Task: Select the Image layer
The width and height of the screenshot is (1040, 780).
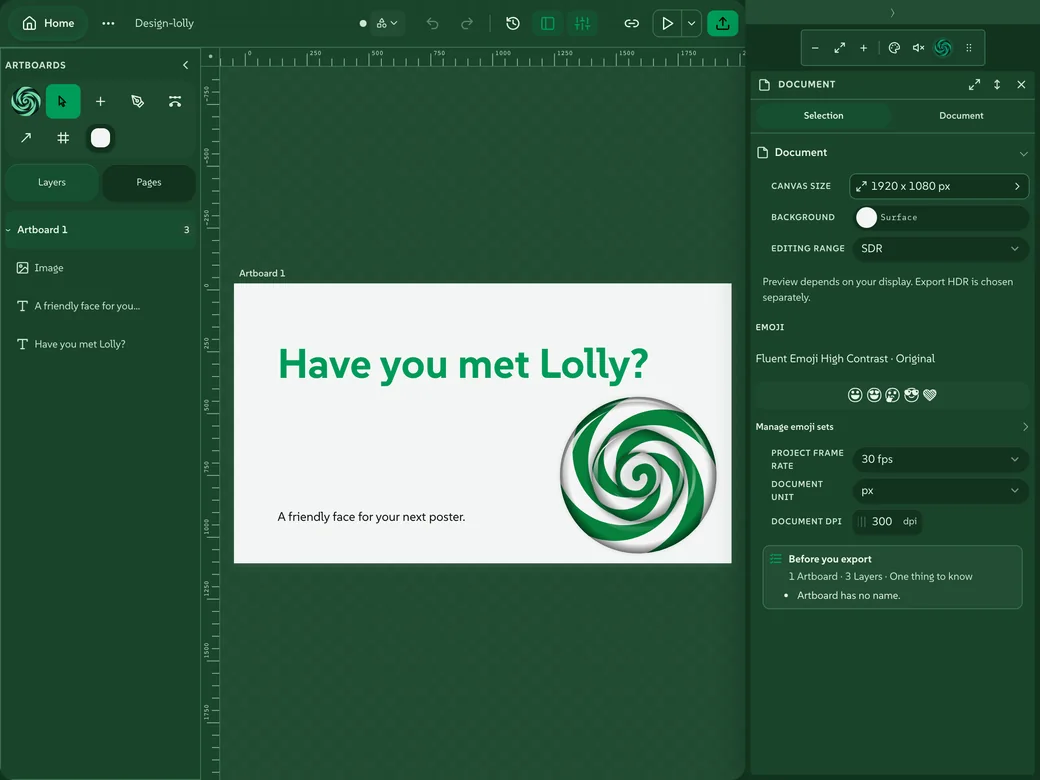Action: coord(101,268)
